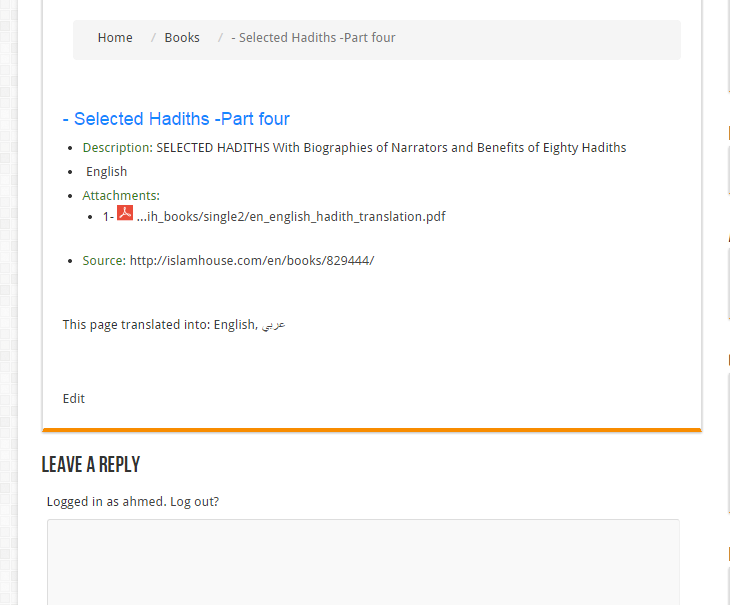Visit the islamhouse.com source URL
The width and height of the screenshot is (730, 605).
pos(252,261)
